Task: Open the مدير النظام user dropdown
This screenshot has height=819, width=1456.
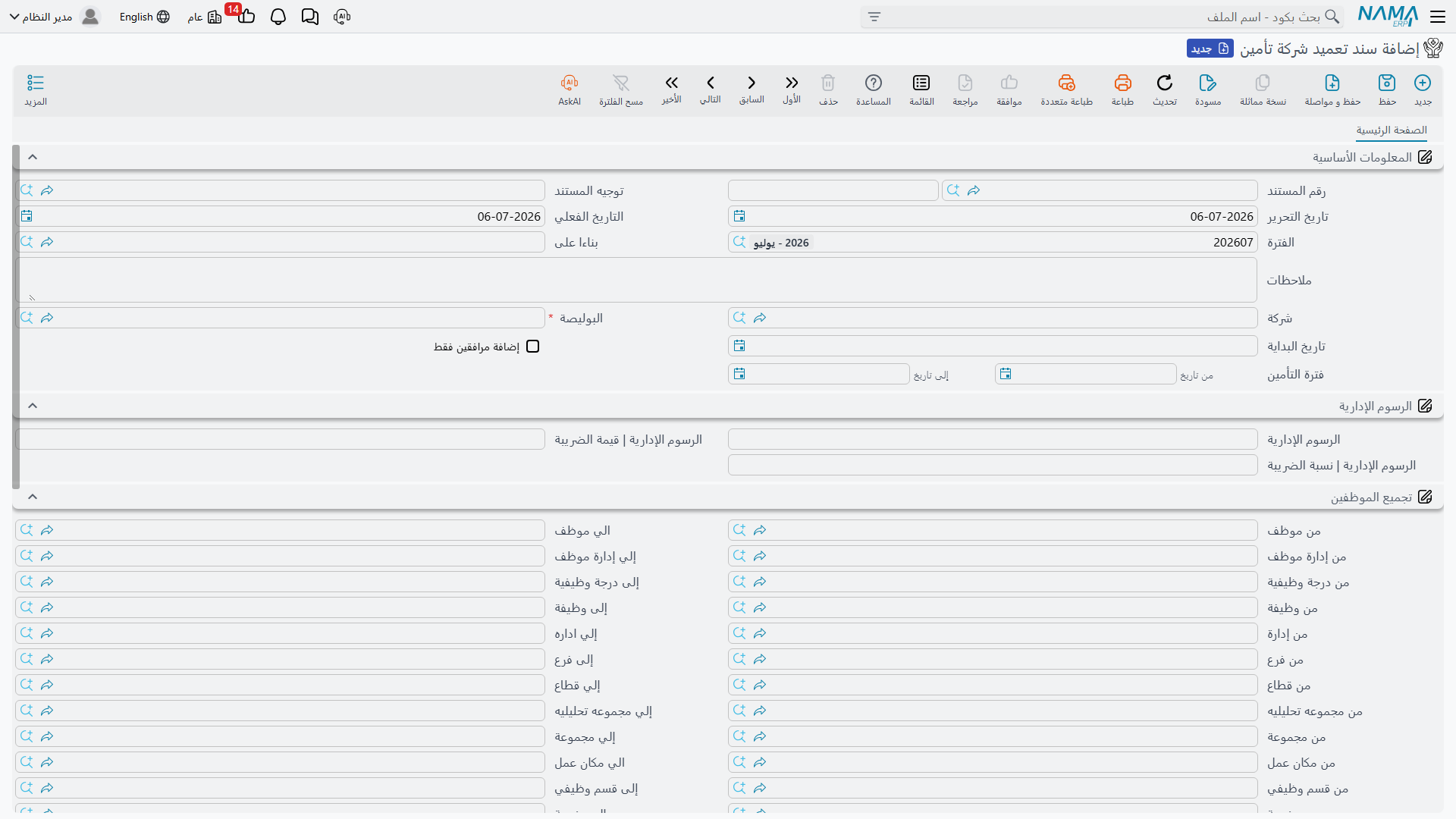Action: click(x=55, y=17)
